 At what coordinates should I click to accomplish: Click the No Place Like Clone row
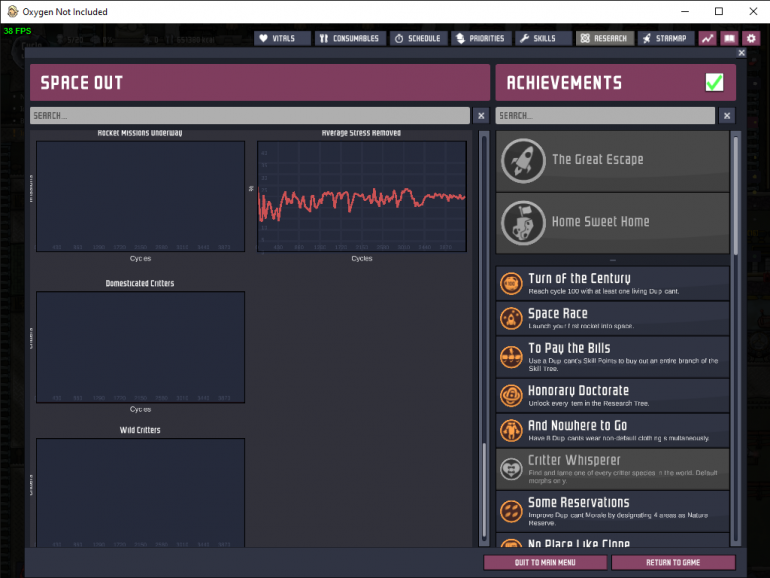[x=612, y=540]
